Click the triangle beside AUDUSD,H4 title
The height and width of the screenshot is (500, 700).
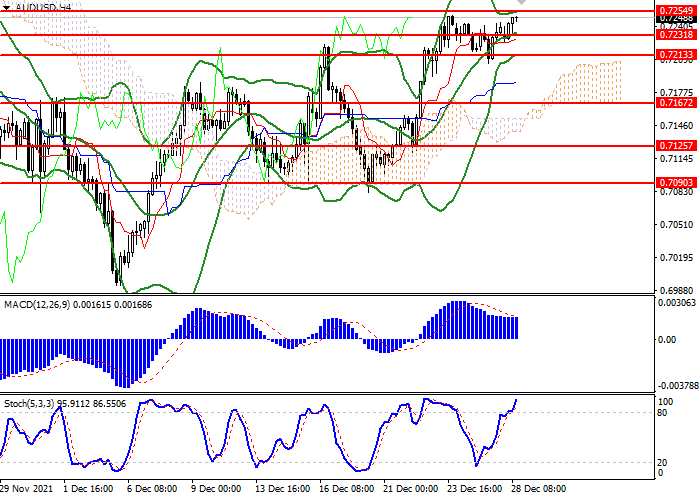pos(6,8)
